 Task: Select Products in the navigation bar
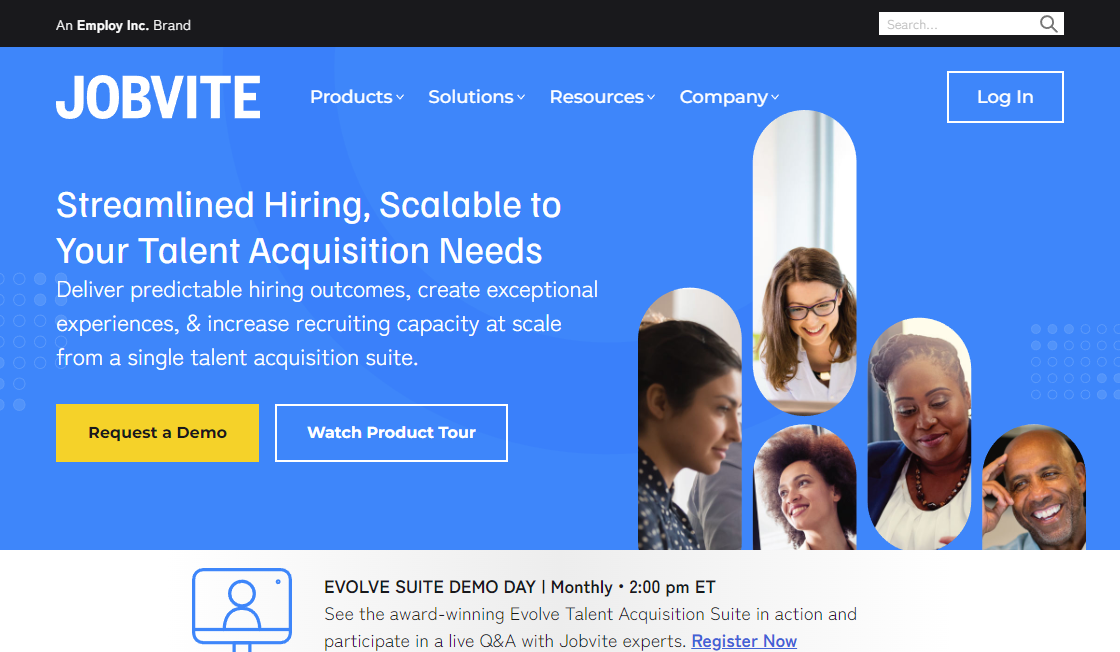coord(349,97)
